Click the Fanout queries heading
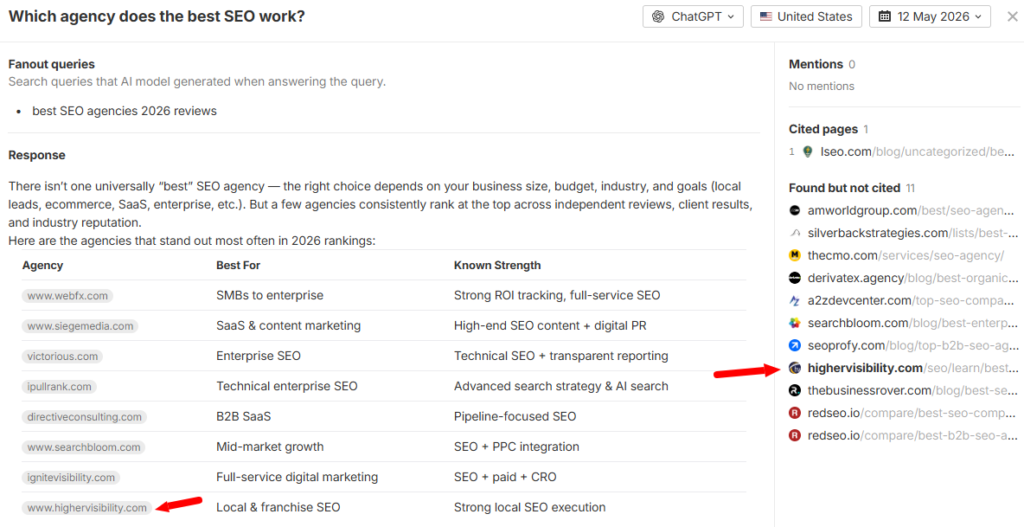This screenshot has height=527, width=1024. [x=52, y=64]
